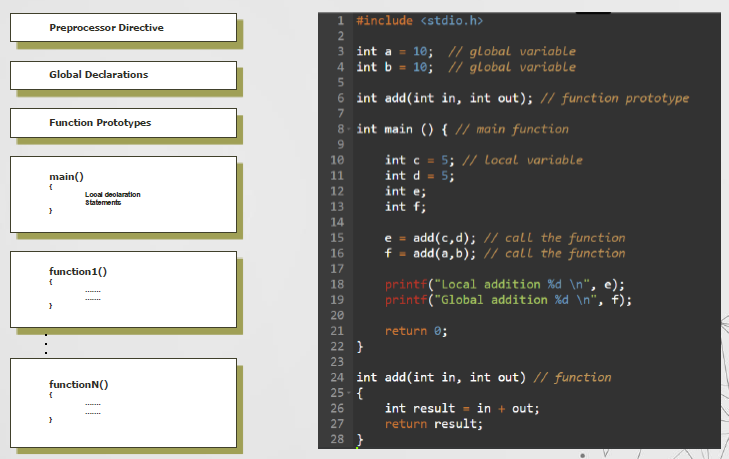This screenshot has height=459, width=729.
Task: Click line number 15 in the gutter
Action: click(x=338, y=238)
